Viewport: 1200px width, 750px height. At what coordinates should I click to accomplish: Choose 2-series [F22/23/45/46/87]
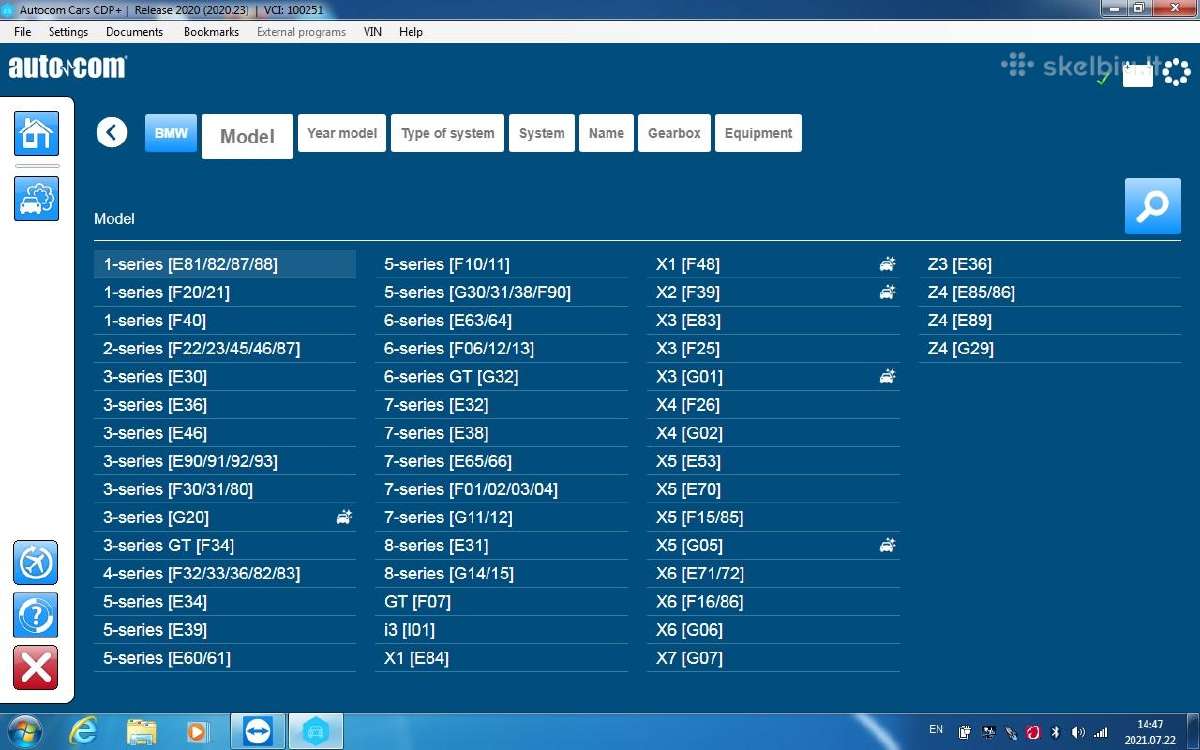[225, 348]
